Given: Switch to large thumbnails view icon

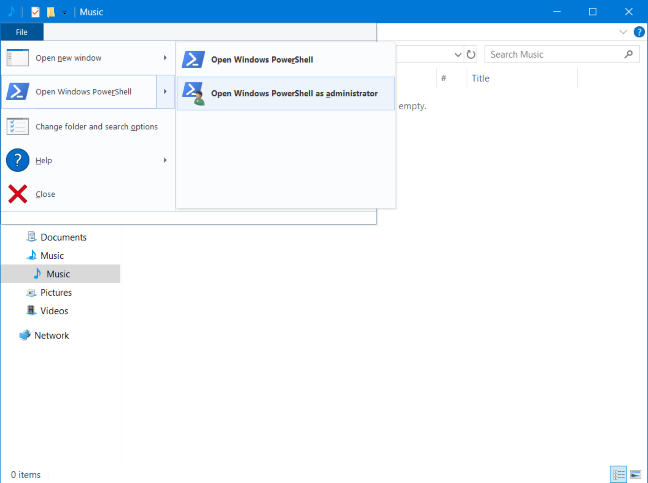Looking at the screenshot, I should click(635, 474).
